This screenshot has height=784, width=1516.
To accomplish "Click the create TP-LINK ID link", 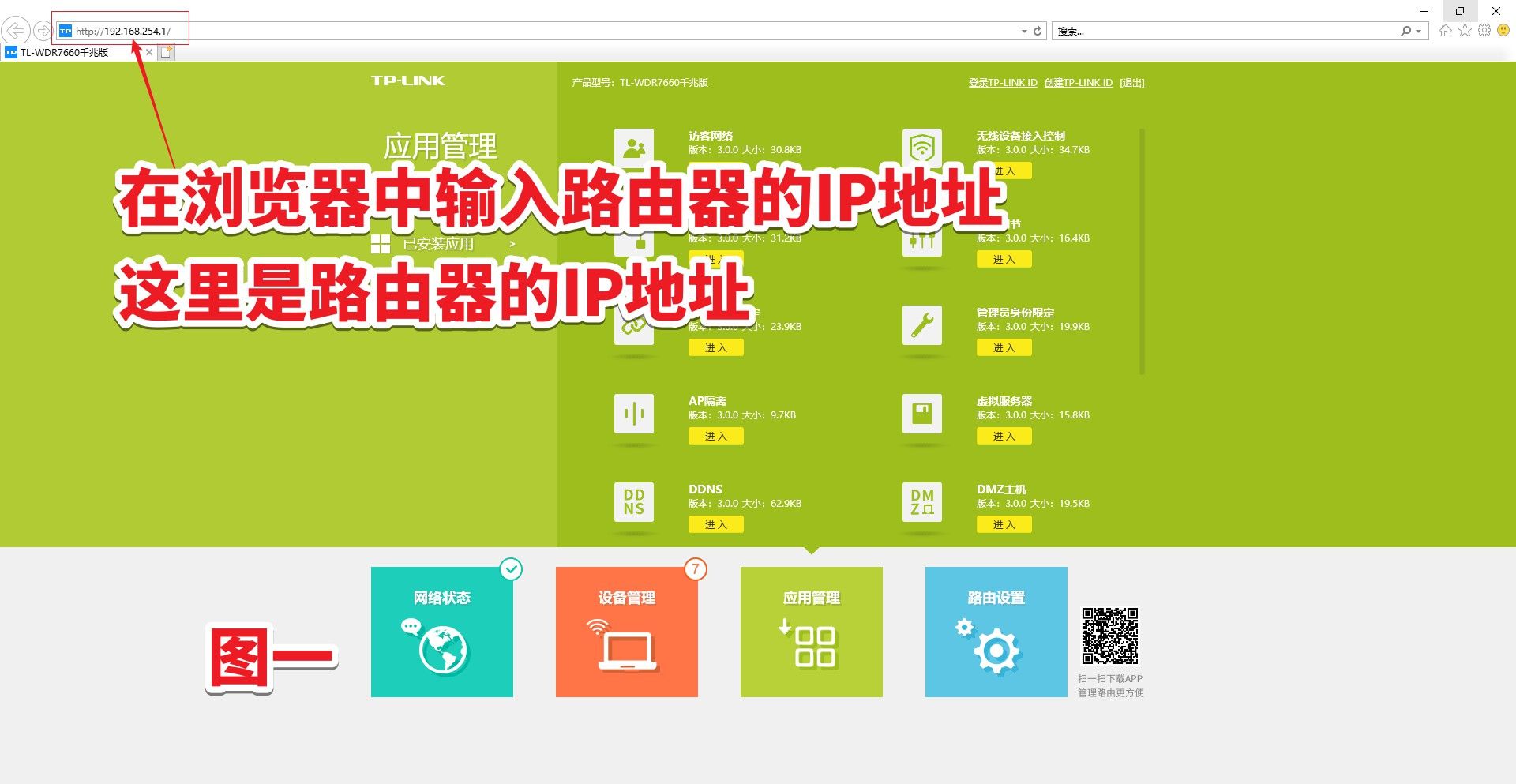I will pyautogui.click(x=1078, y=83).
